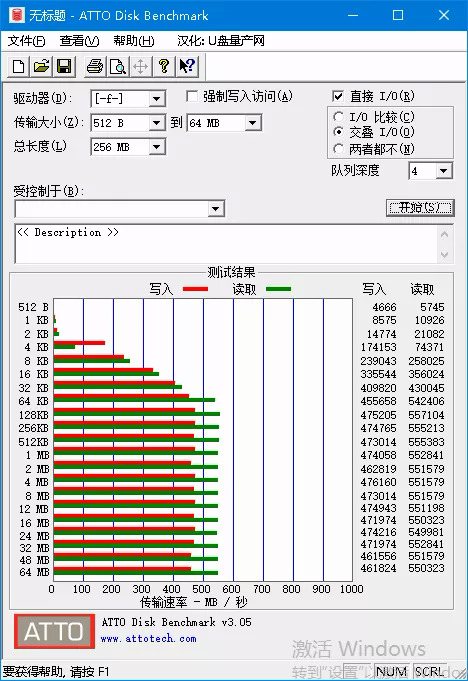Activate the context help arrow-question icon

coord(187,67)
